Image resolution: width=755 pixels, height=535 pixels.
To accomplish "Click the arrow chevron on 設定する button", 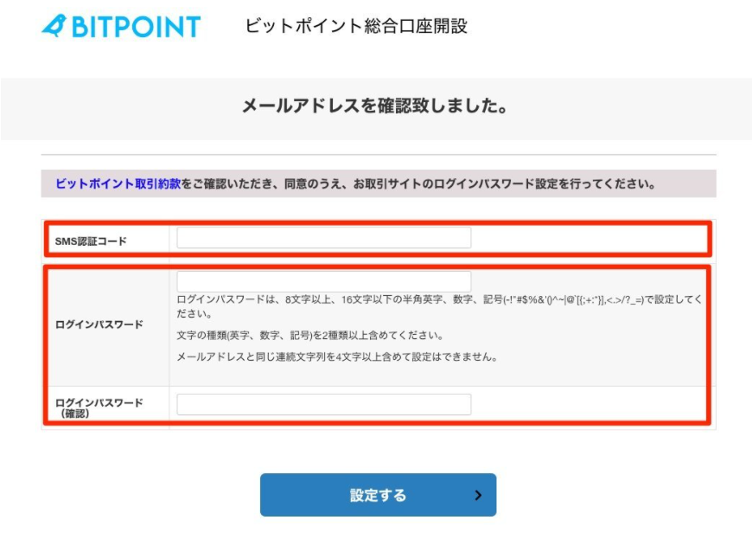I will pos(478,495).
